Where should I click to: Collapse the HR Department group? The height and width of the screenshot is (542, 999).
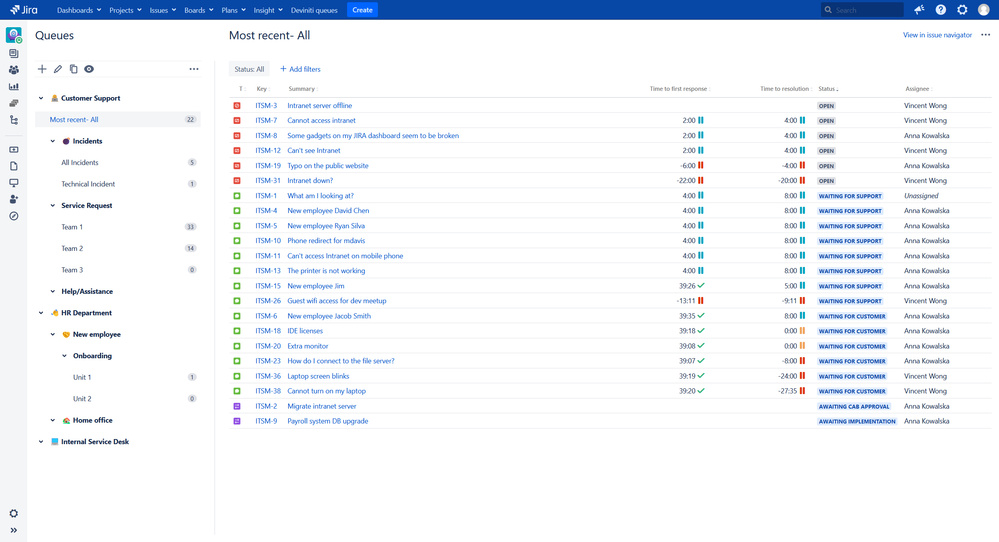(41, 313)
